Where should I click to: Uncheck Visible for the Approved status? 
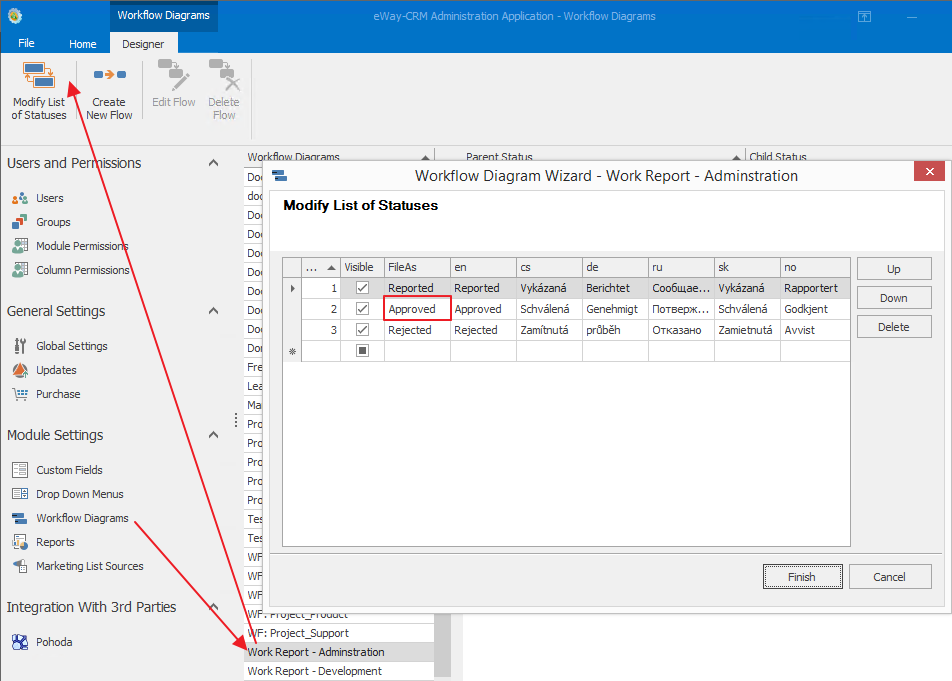(x=362, y=308)
